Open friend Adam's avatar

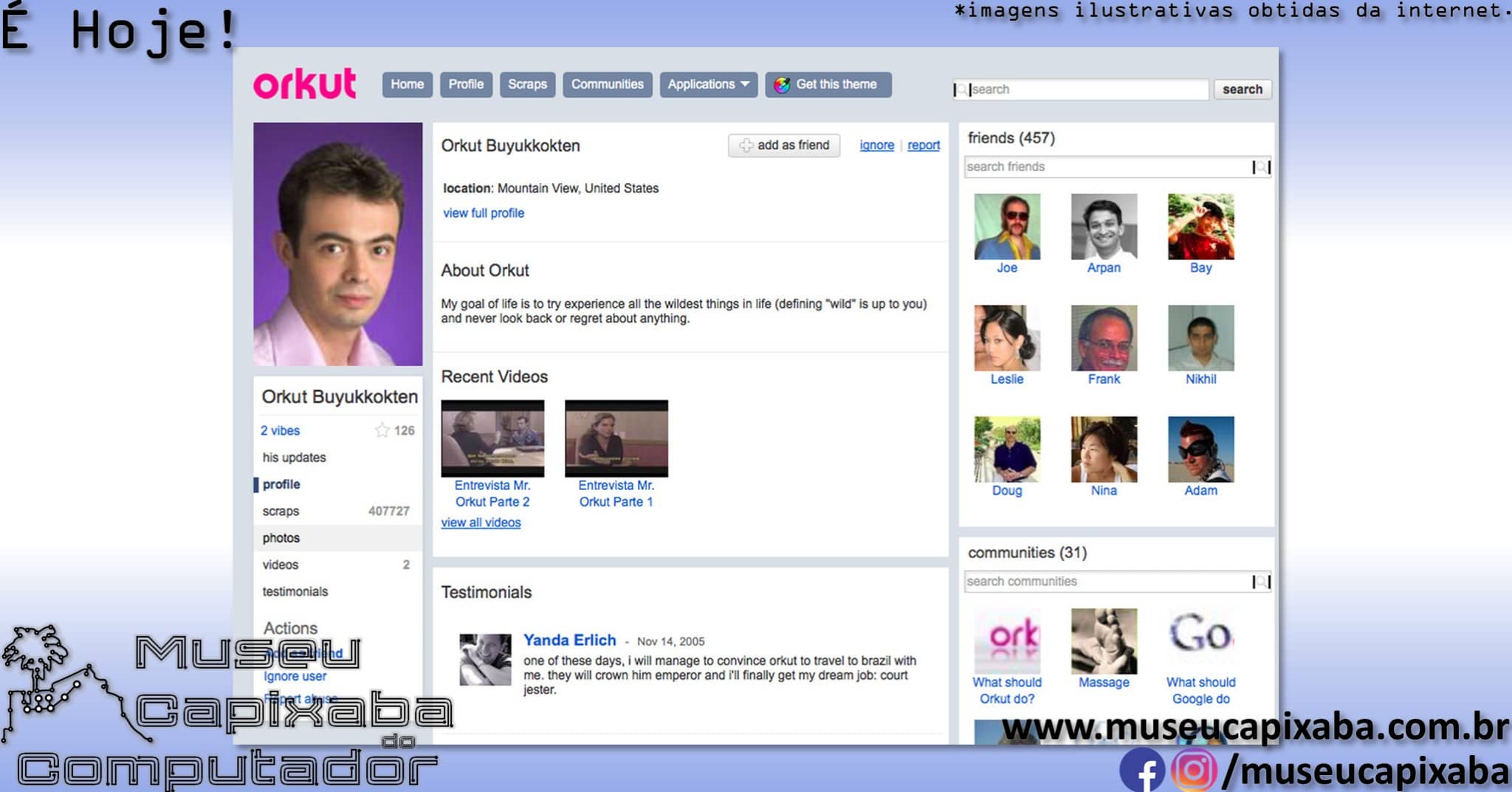coord(1201,450)
